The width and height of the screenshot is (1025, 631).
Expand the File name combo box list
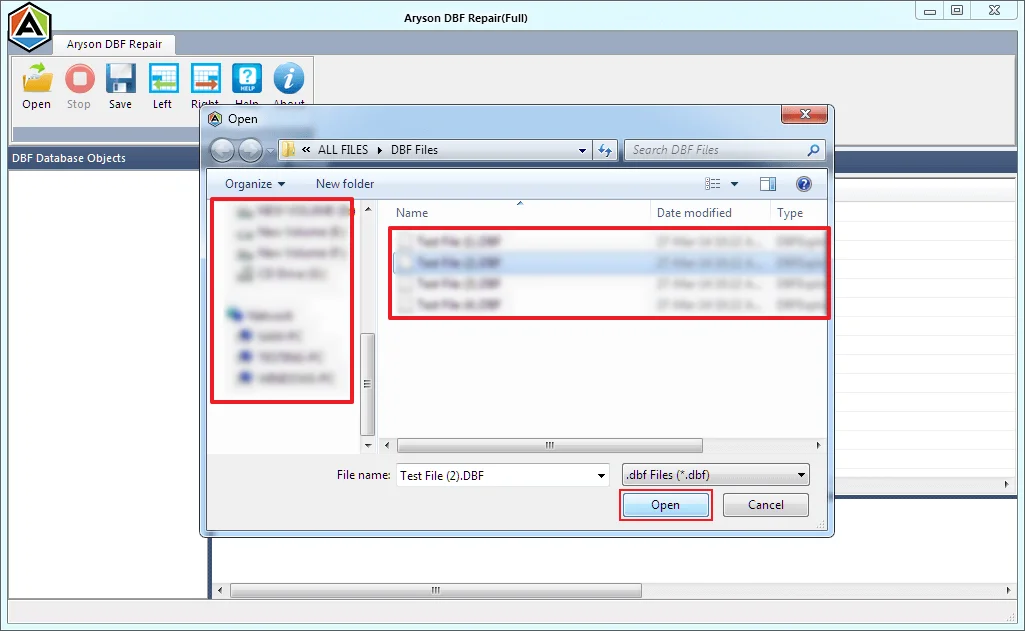point(601,475)
